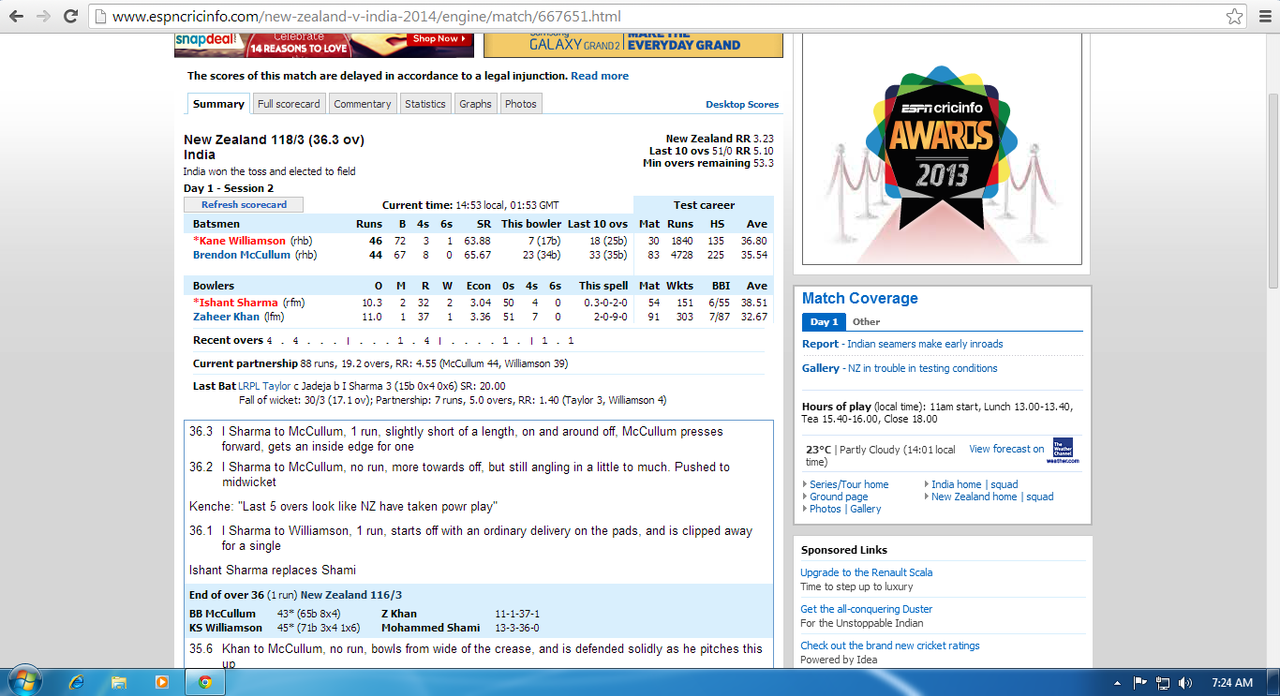The height and width of the screenshot is (696, 1280).
Task: Open the Gallery link in Match Coverage
Action: (820, 369)
